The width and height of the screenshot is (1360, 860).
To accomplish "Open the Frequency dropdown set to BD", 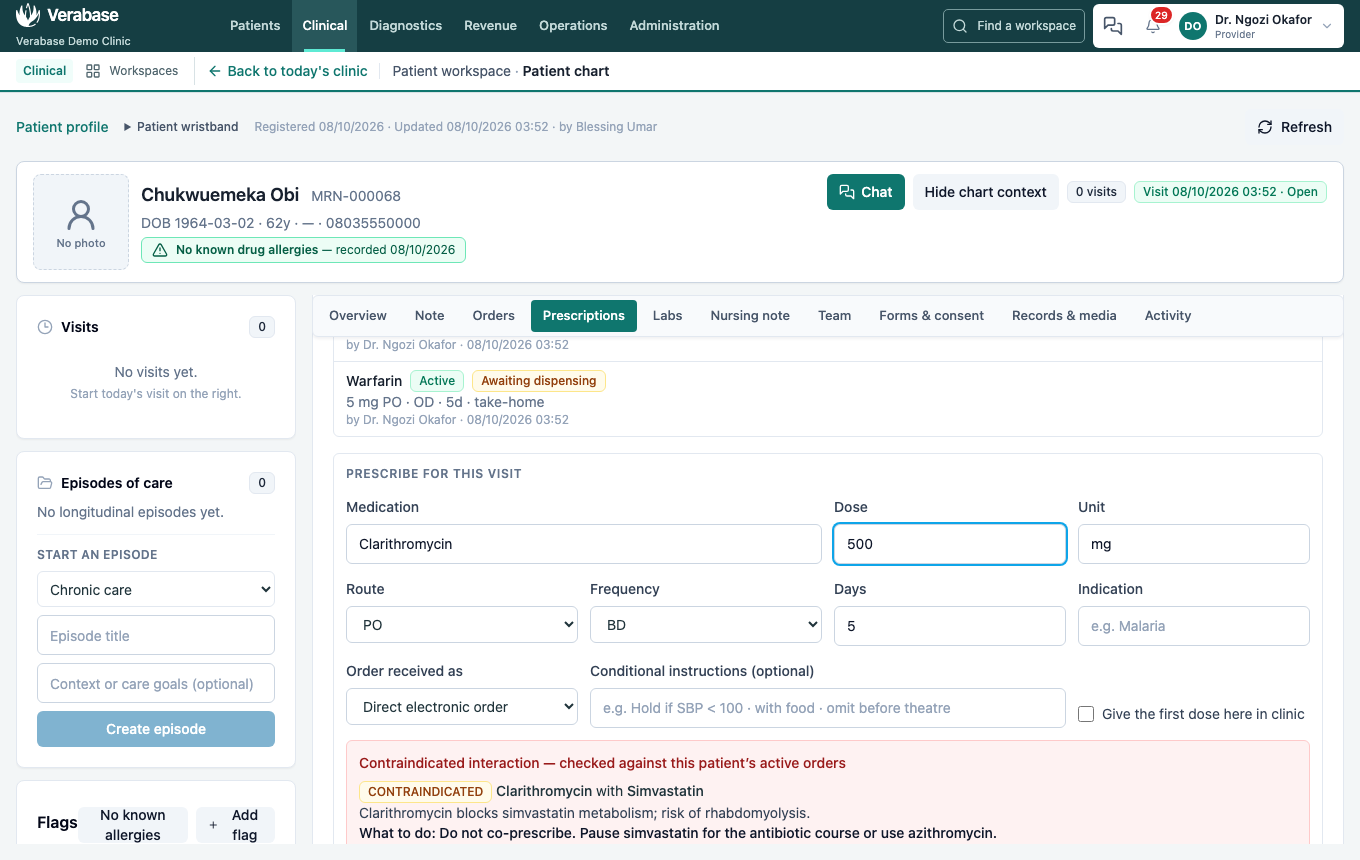I will pyautogui.click(x=706, y=625).
